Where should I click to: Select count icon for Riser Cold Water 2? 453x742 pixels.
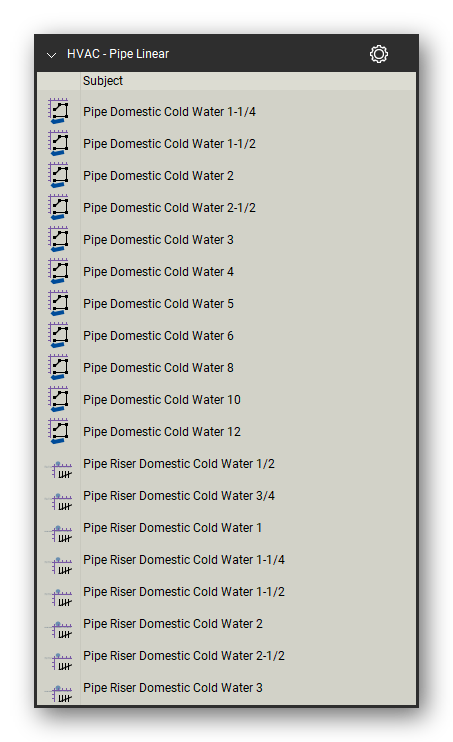click(x=59, y=629)
